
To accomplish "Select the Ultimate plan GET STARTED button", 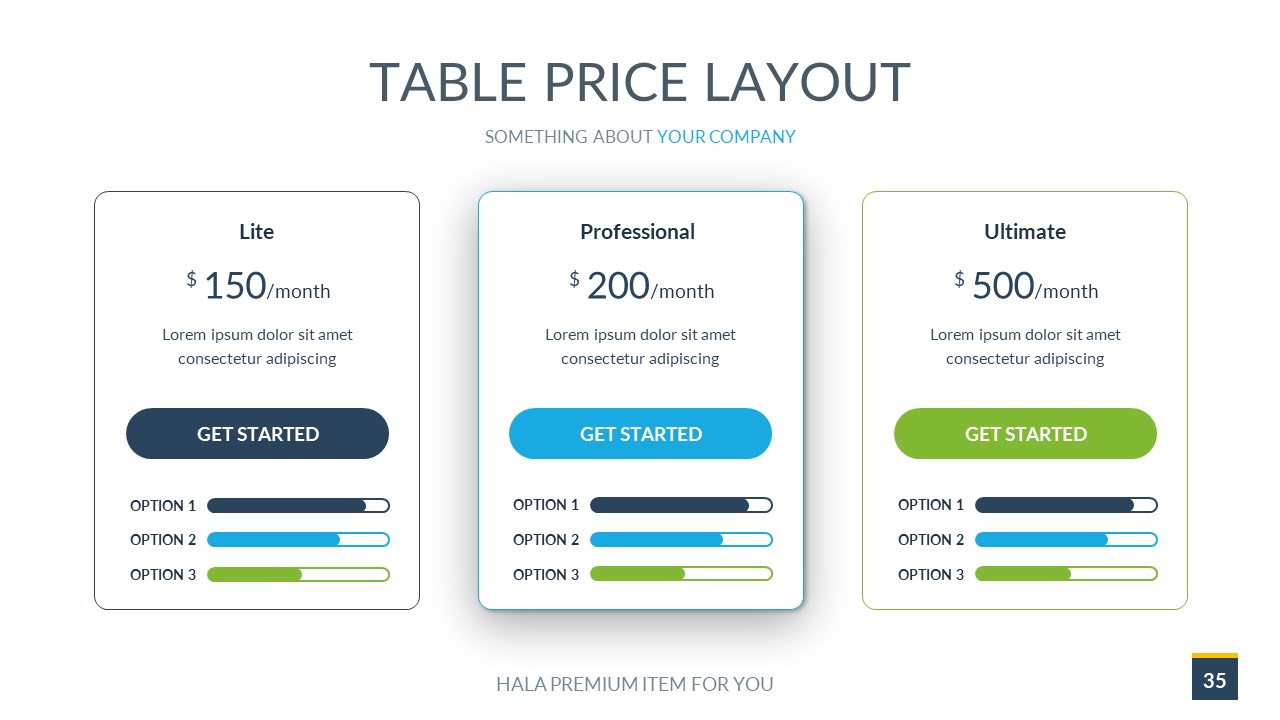I will tap(1025, 434).
